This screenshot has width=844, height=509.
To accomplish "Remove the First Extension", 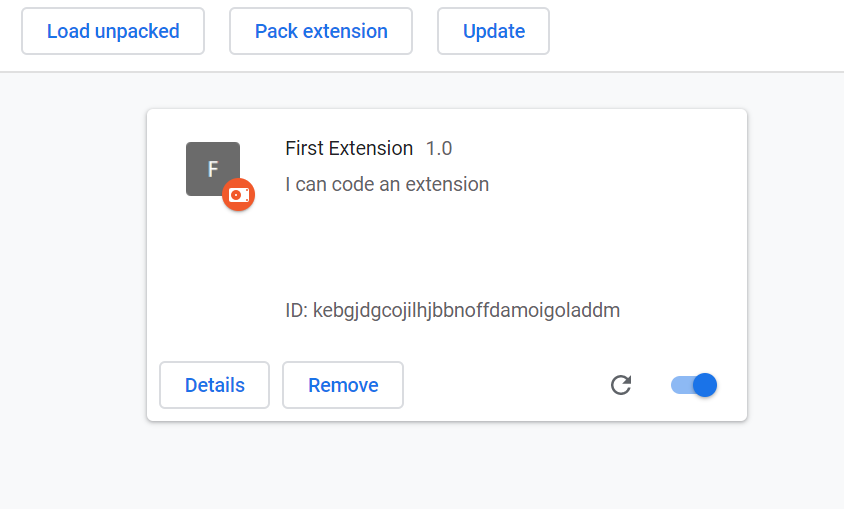I will tap(343, 385).
